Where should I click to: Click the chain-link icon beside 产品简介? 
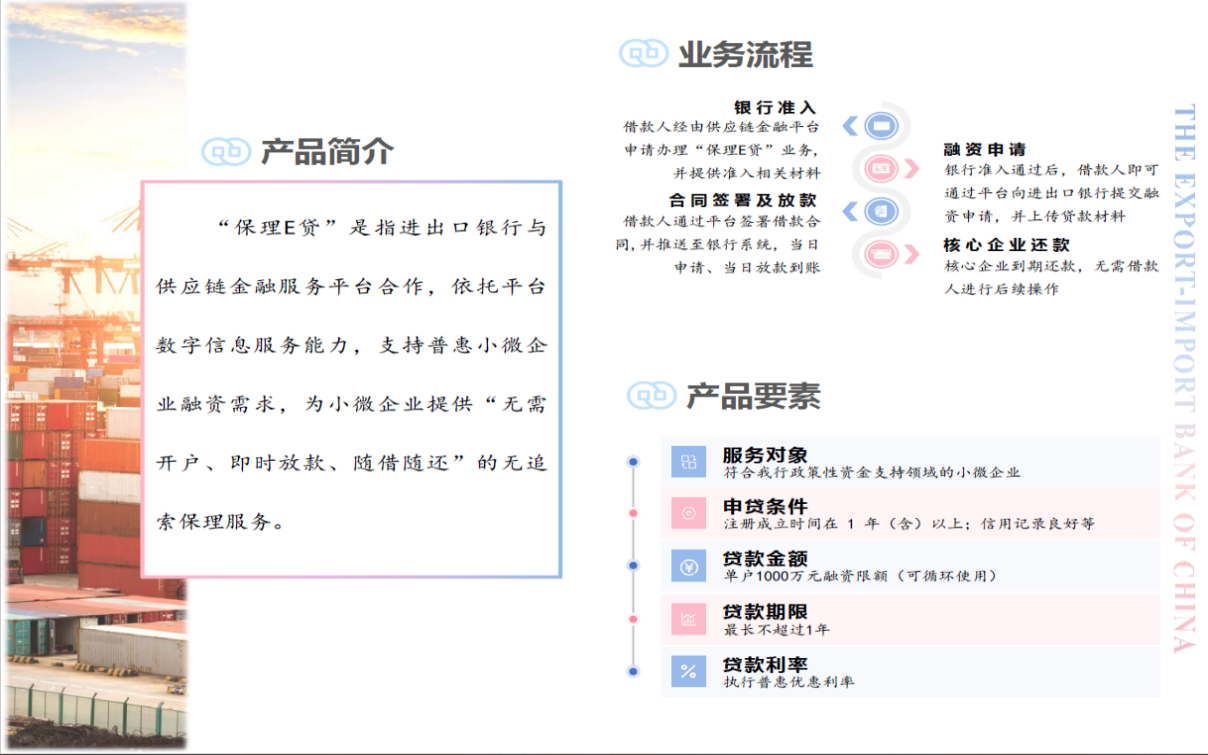tap(226, 151)
